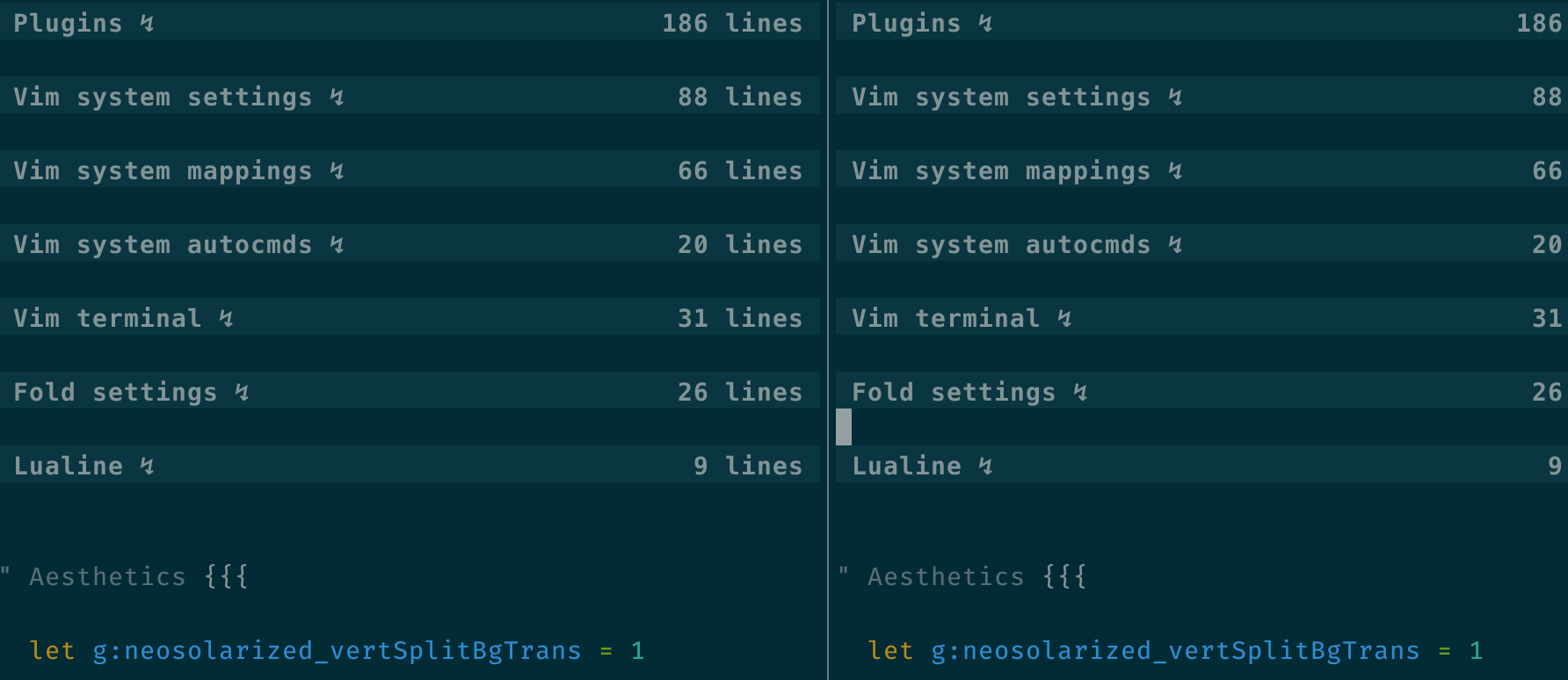Expand Vim system settings fold in right pane
The width and height of the screenshot is (1568, 680).
(x=1000, y=98)
